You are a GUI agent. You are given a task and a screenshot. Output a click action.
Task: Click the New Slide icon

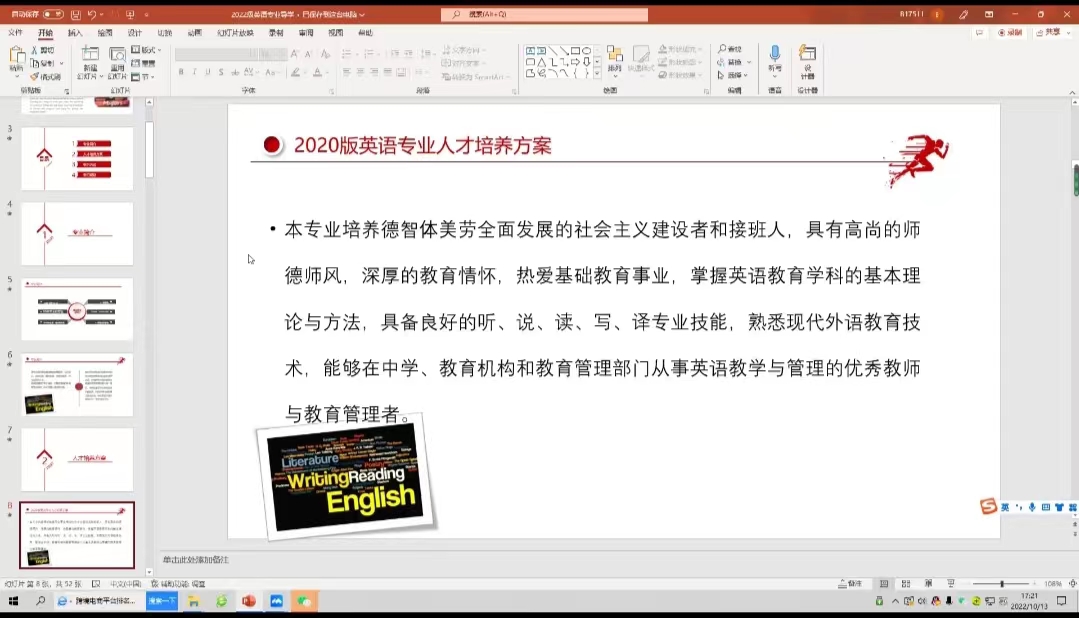tap(90, 54)
